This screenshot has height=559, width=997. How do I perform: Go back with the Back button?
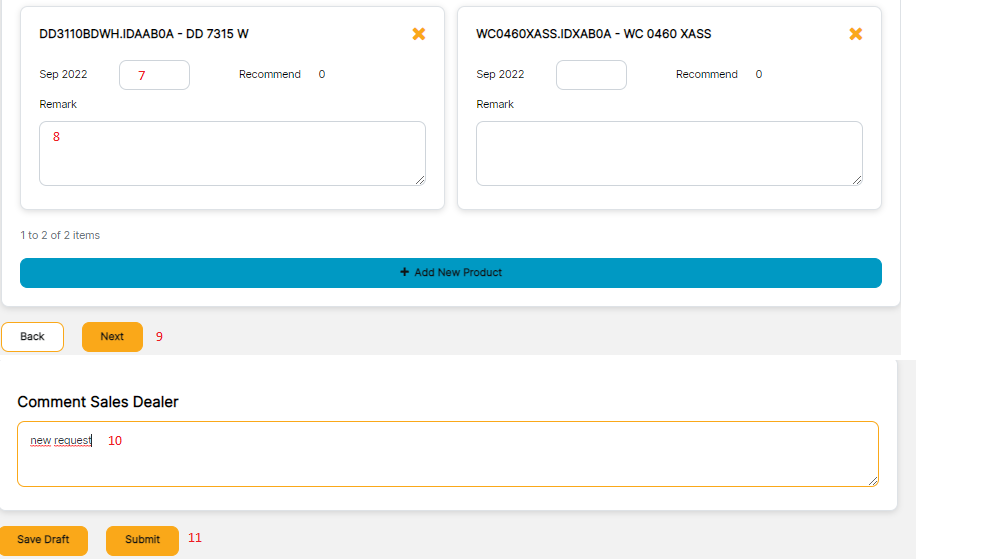32,337
